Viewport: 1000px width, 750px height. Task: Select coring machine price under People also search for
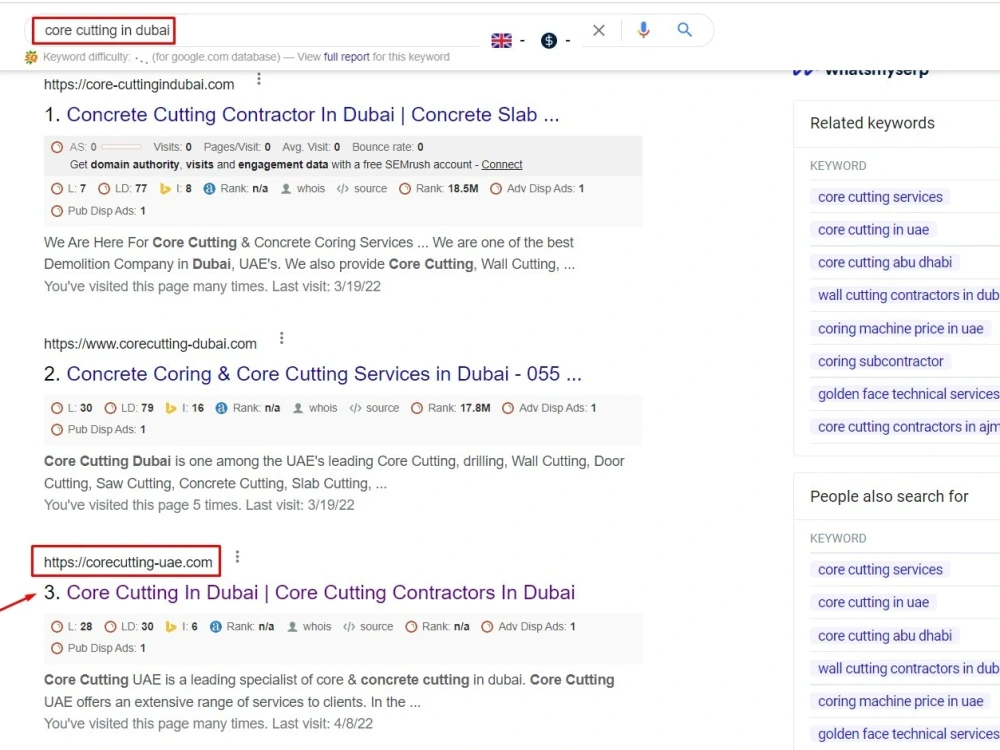tap(901, 702)
